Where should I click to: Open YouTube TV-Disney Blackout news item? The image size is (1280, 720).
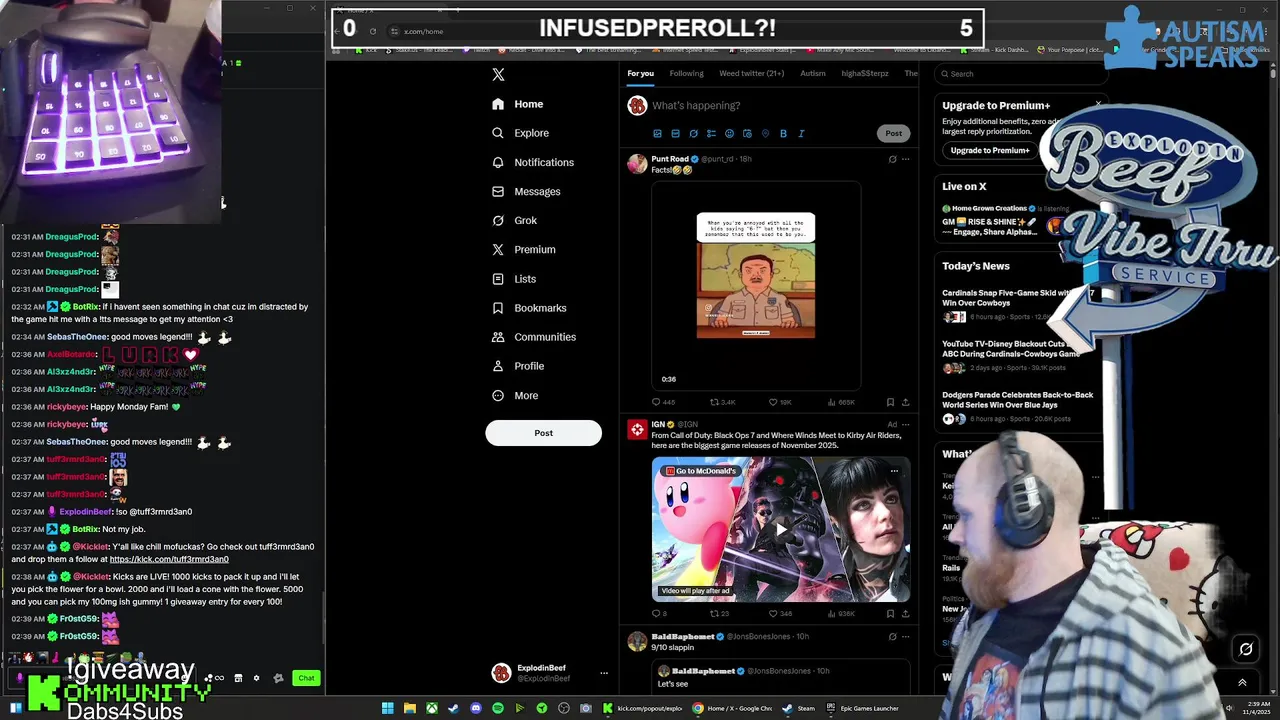[x=1010, y=349]
